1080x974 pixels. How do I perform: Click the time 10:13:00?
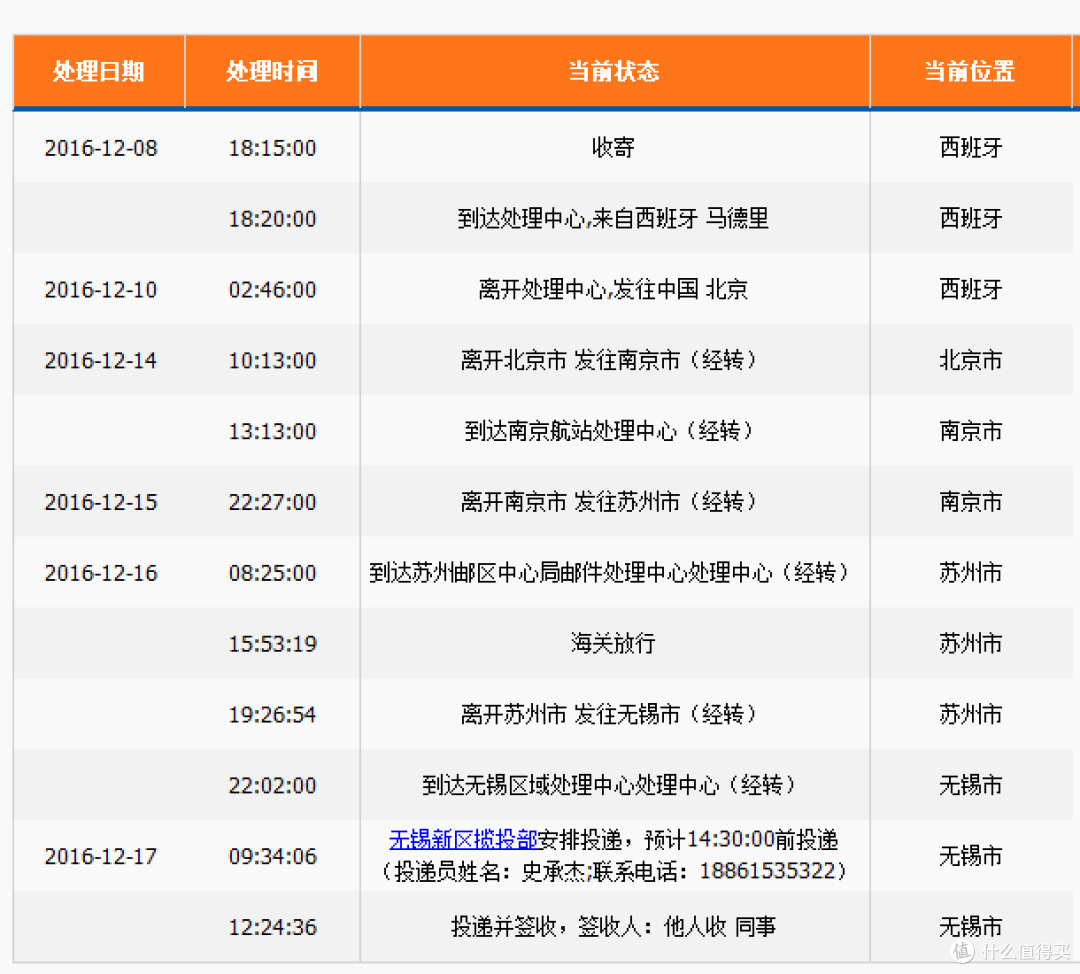coord(272,360)
